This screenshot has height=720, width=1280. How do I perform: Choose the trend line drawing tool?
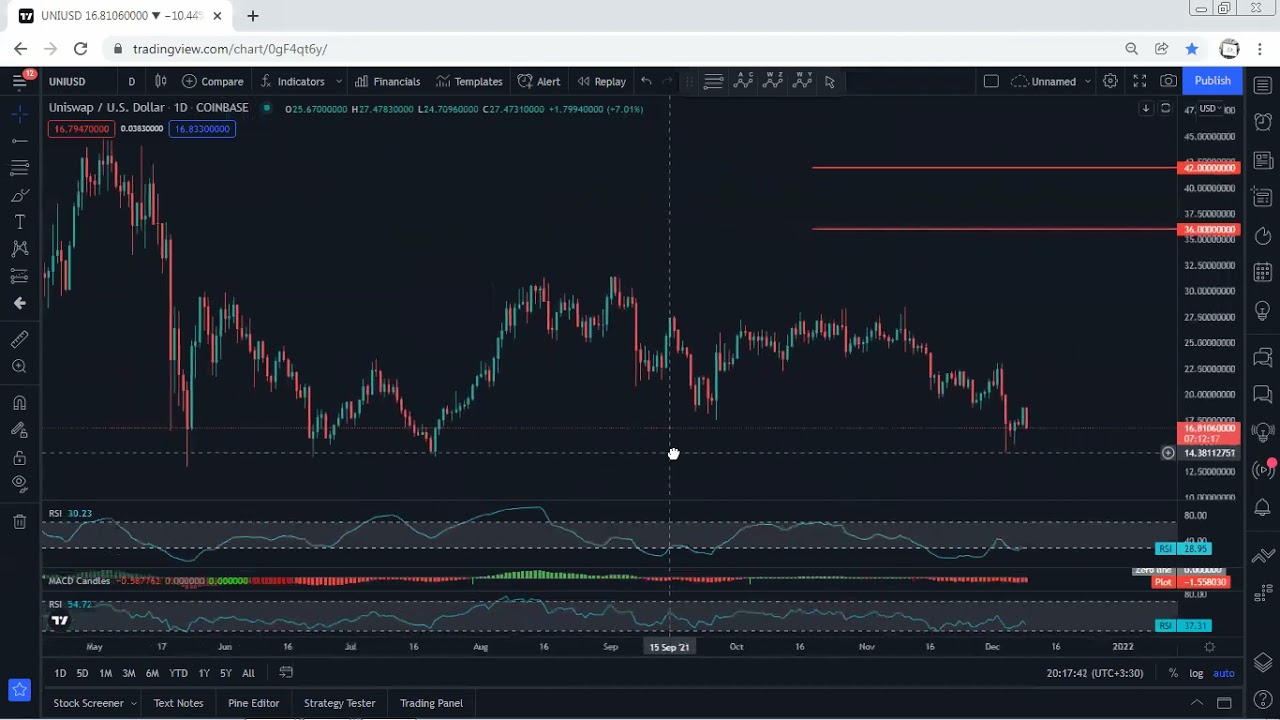tap(19, 141)
